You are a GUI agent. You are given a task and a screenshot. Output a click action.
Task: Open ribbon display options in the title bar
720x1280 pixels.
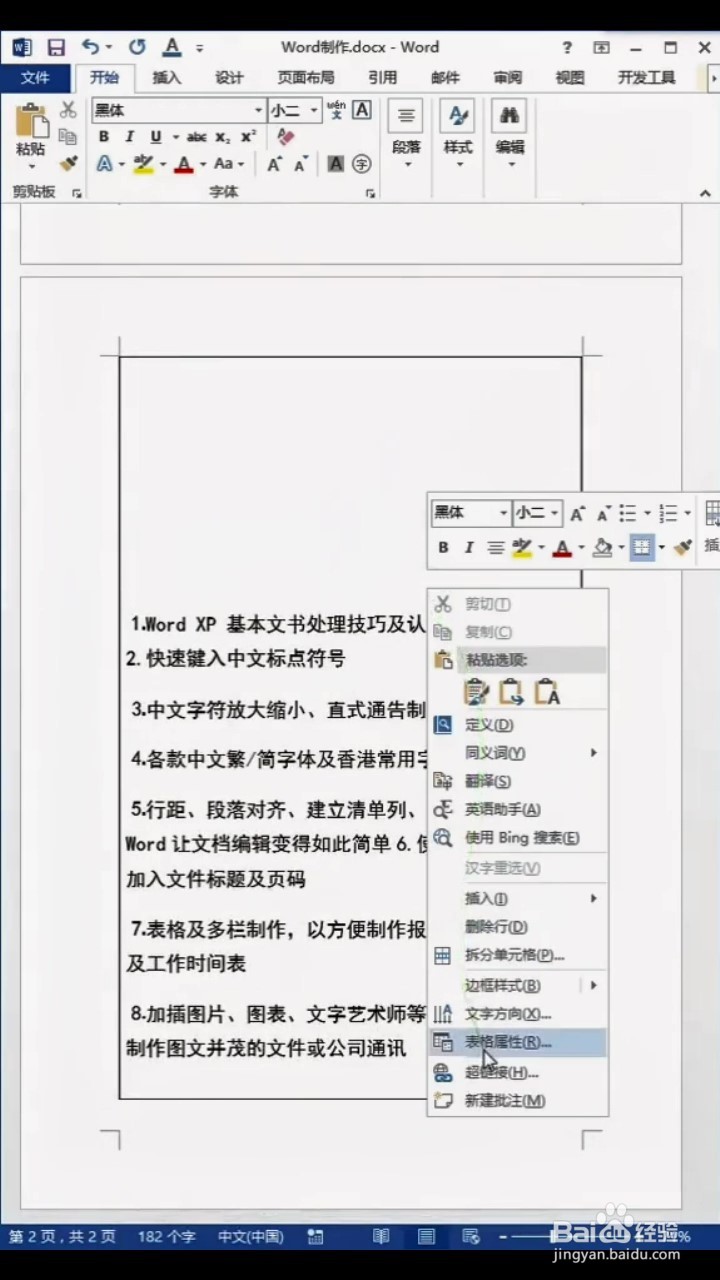pyautogui.click(x=601, y=47)
